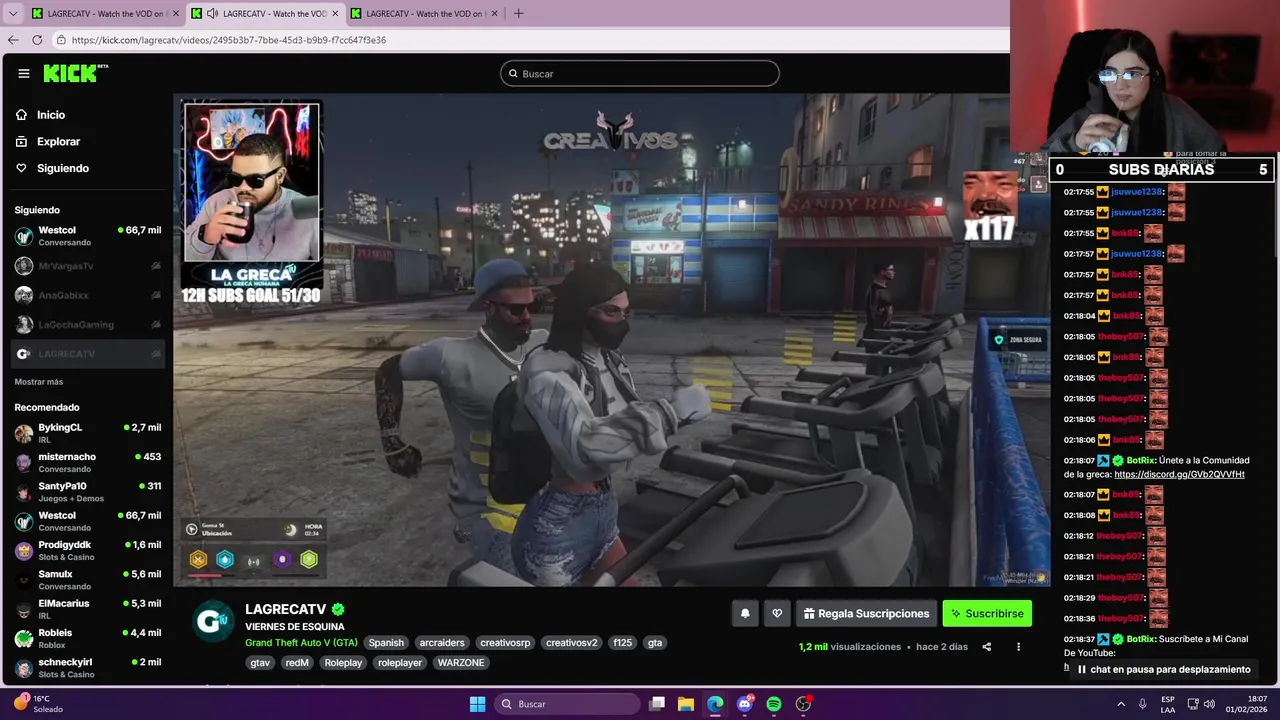
Task: Select the WARZONE tag
Action: [461, 663]
